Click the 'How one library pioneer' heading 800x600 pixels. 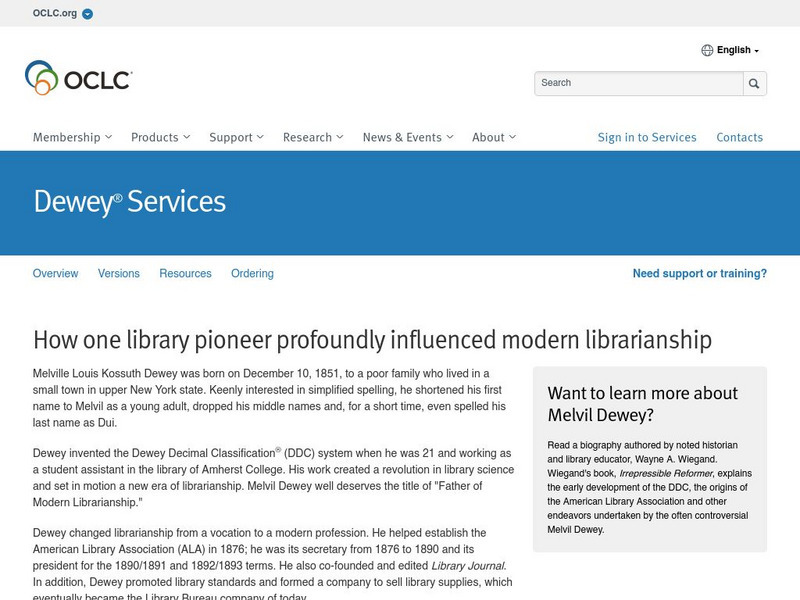(x=372, y=340)
